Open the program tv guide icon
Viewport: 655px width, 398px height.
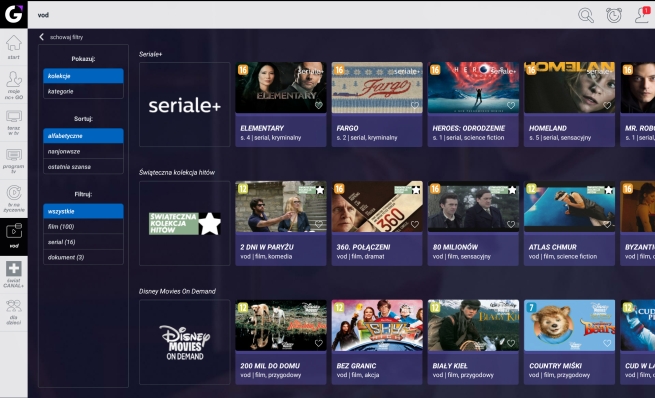pos(14,161)
